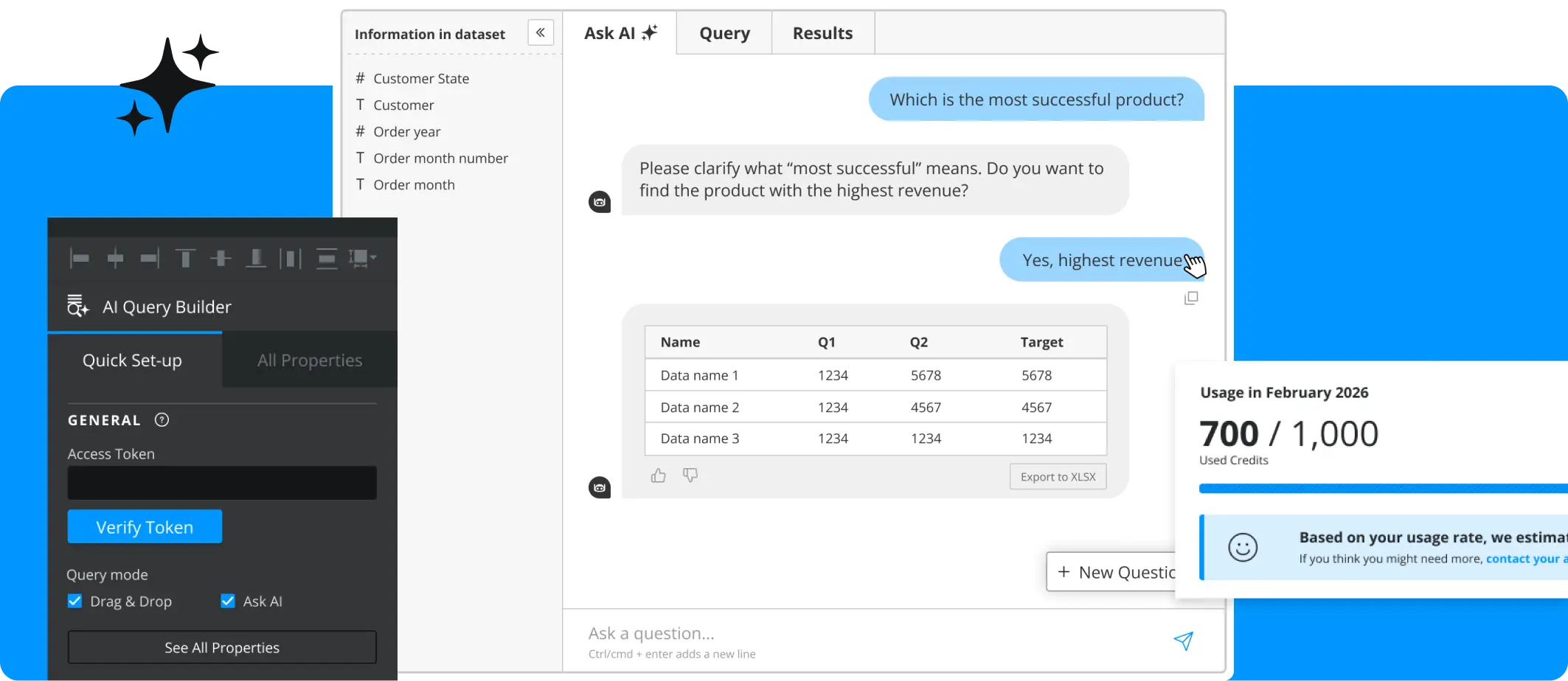This screenshot has width=1568, height=681.
Task: Click the used credits progress bar
Action: click(1383, 488)
